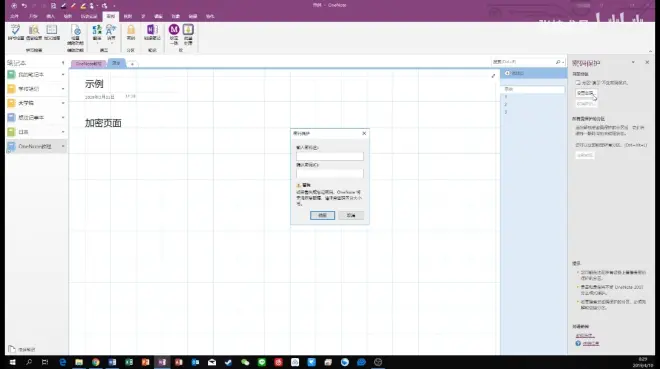The width and height of the screenshot is (660, 369).
Task: Select the 大学院 notebook
Action: (x=26, y=103)
